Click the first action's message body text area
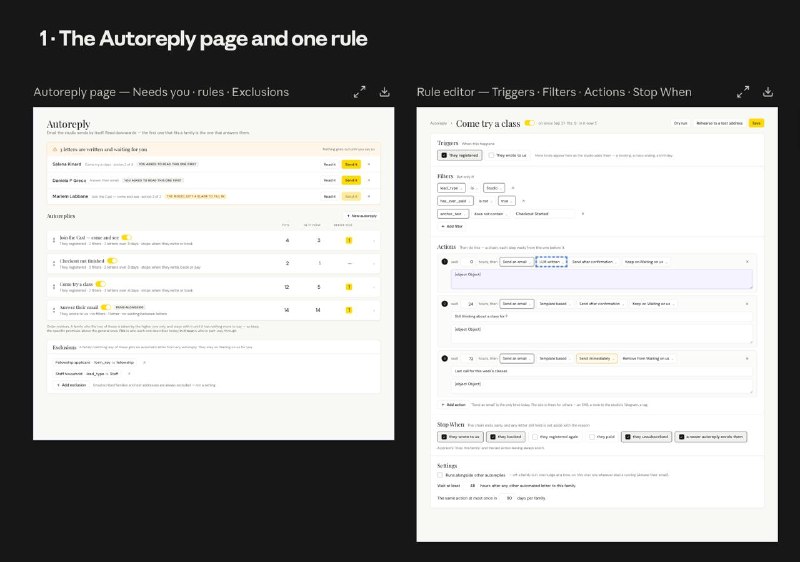 [601, 279]
